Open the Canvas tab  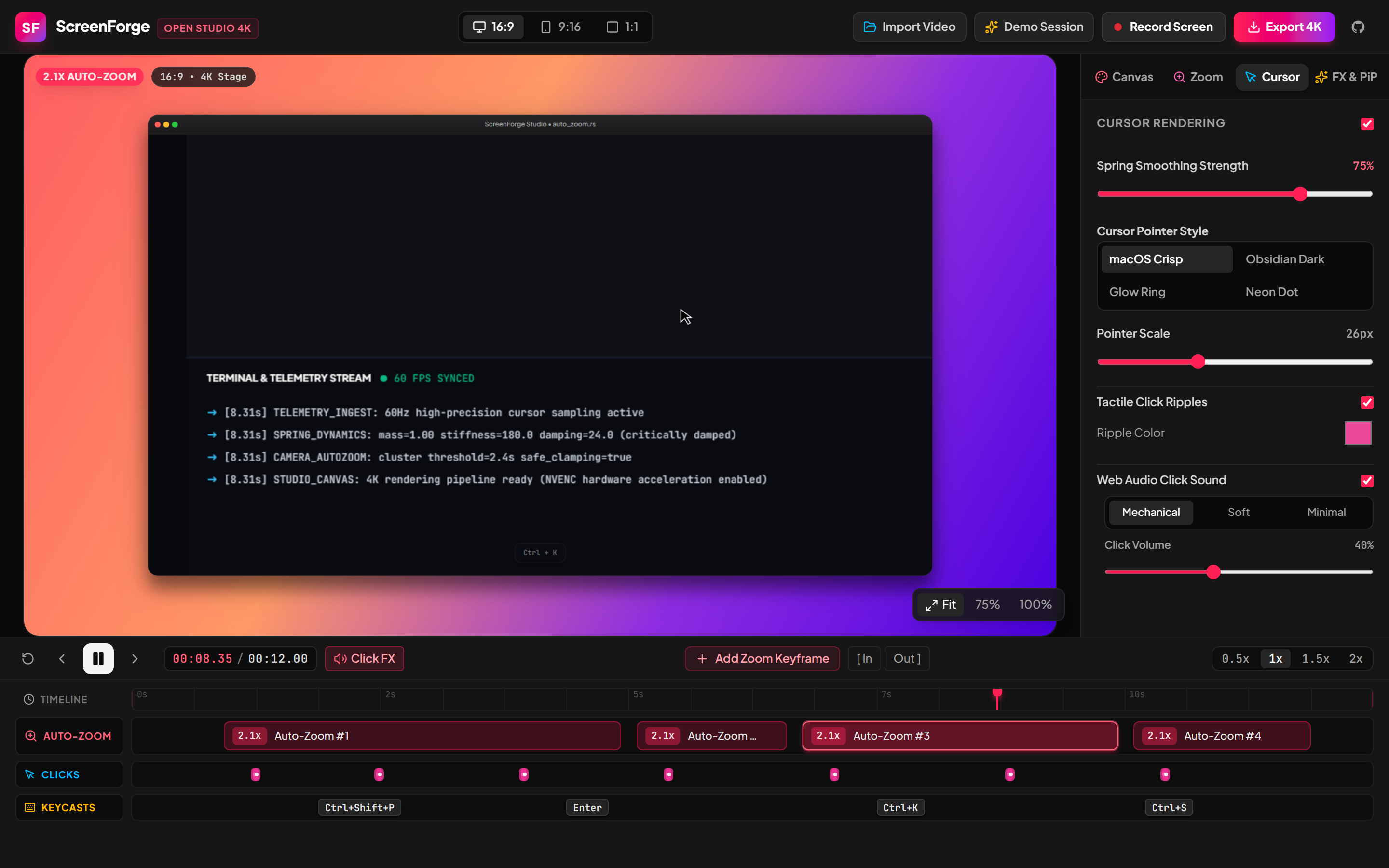coord(1124,77)
